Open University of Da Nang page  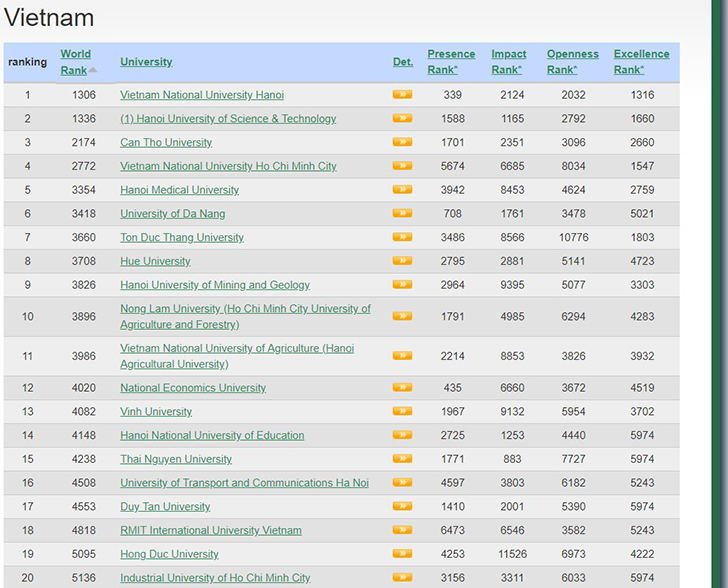coord(173,214)
